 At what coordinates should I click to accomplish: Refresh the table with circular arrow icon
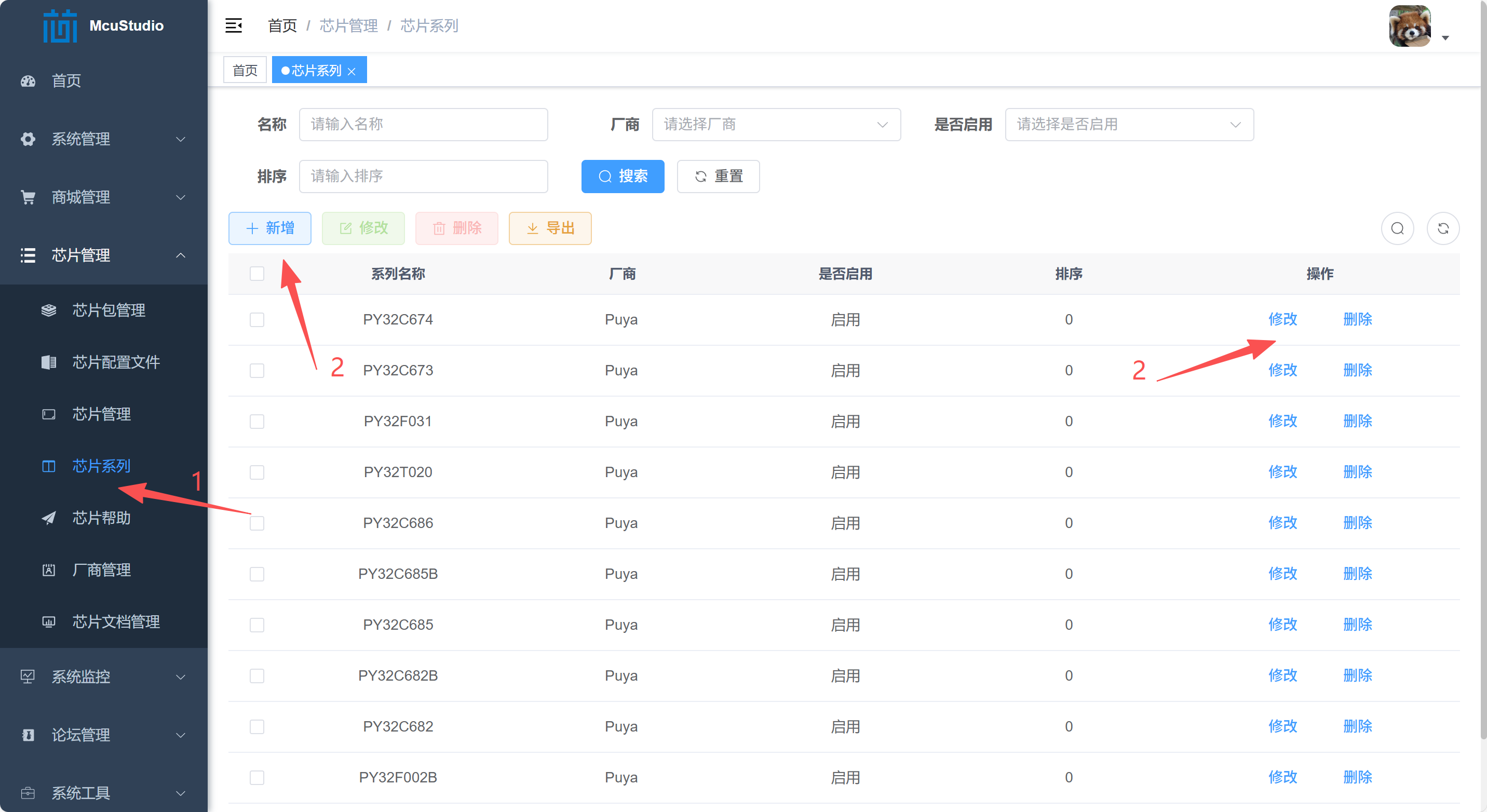point(1442,228)
